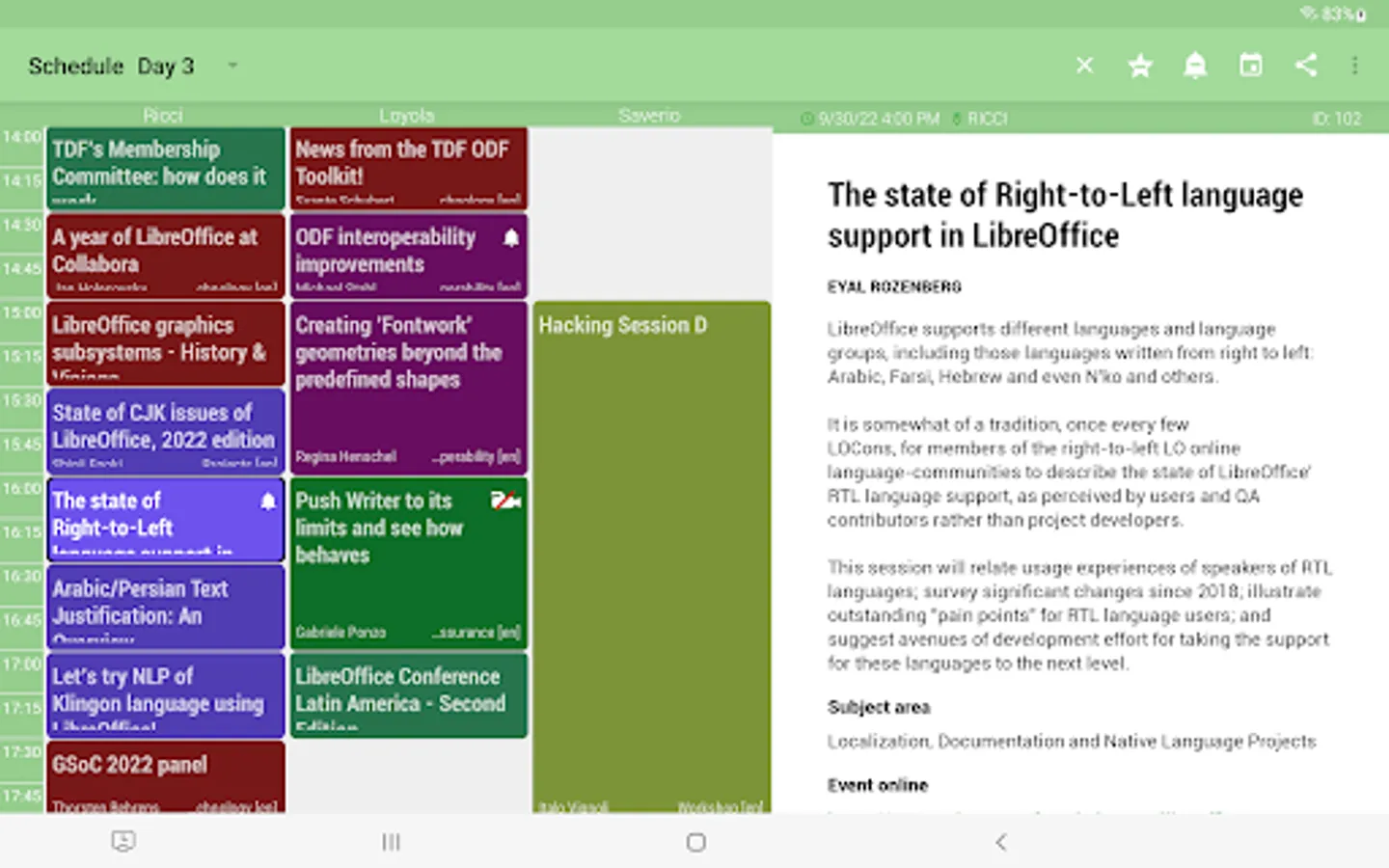
Task: Open the GSoC 2022 panel session
Action: pos(166,777)
